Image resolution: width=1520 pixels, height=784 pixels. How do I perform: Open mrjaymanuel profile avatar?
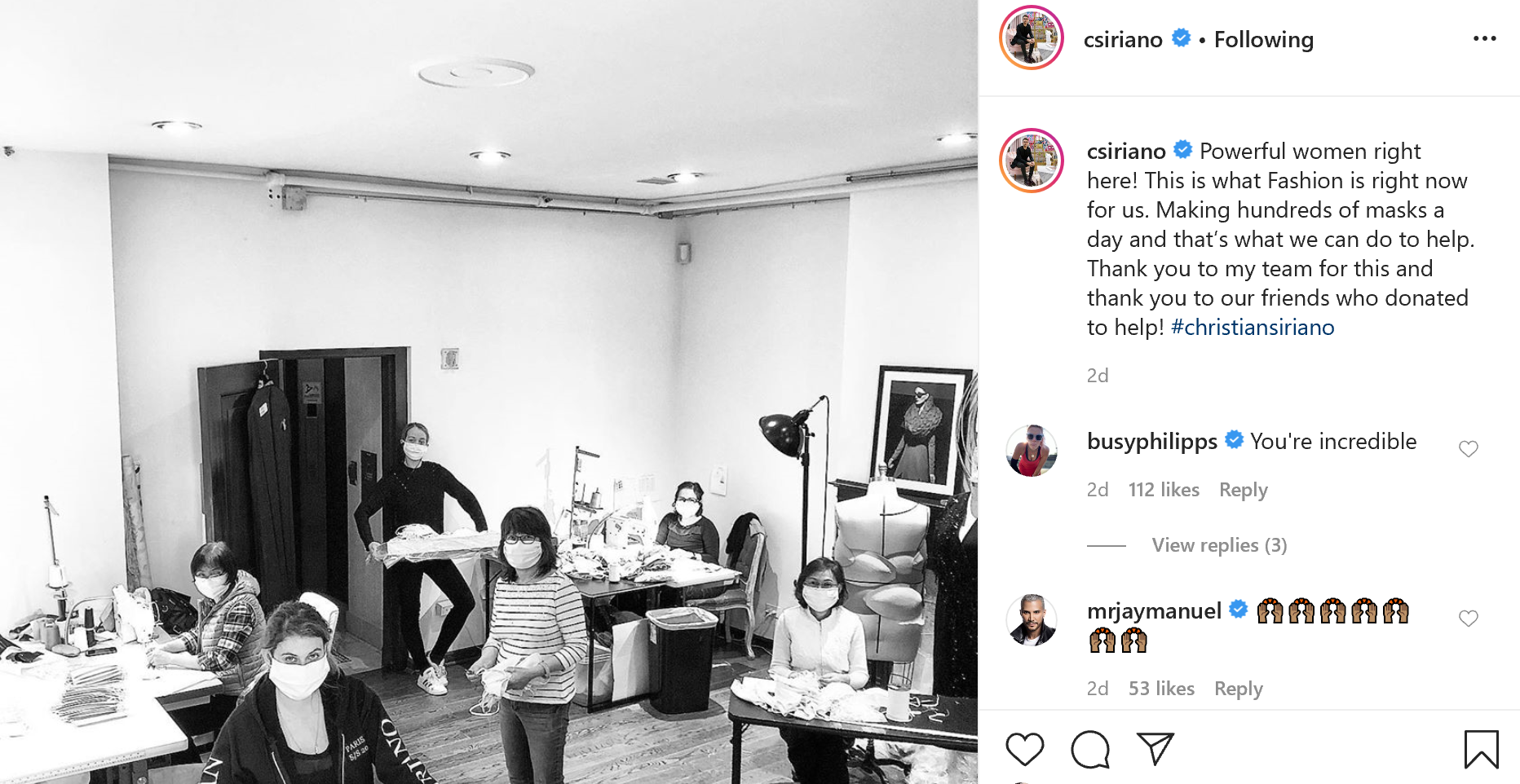coord(1032,619)
